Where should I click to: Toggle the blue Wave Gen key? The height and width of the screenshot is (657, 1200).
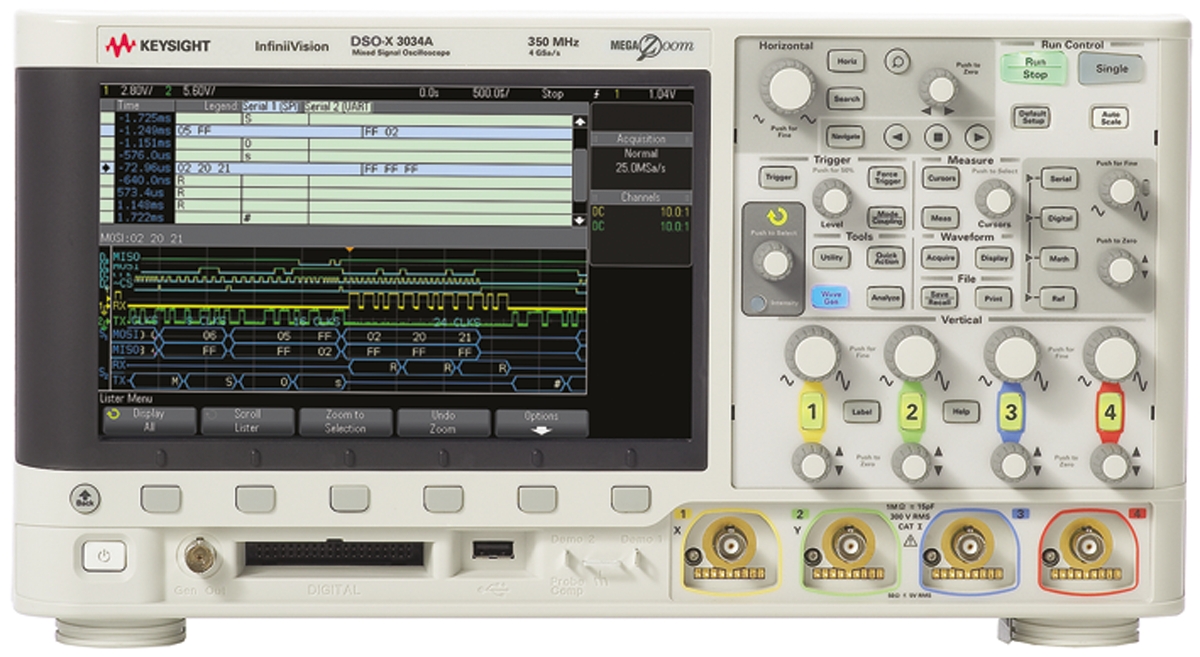(830, 297)
